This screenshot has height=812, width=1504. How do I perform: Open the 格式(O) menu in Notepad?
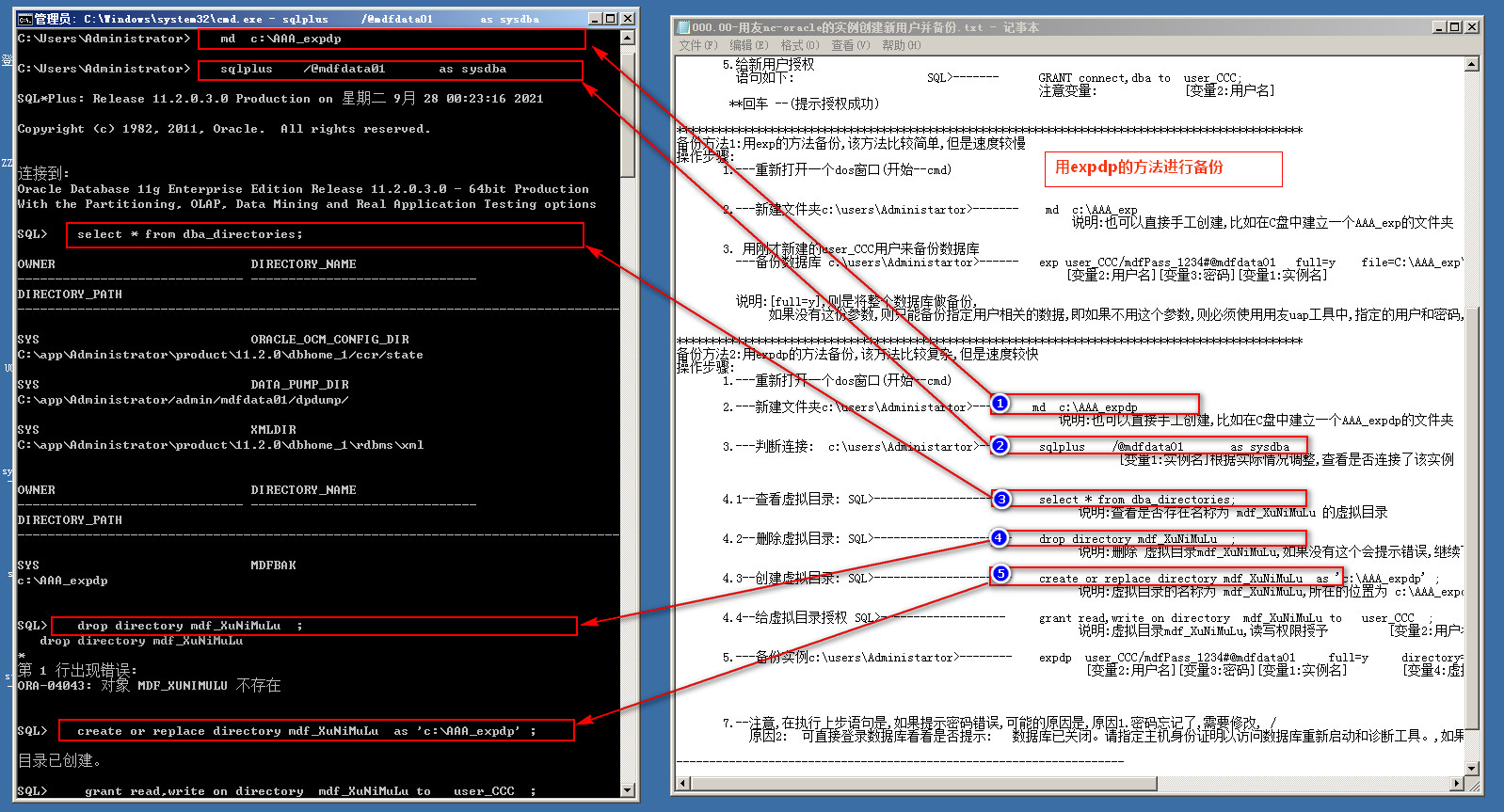tap(799, 45)
